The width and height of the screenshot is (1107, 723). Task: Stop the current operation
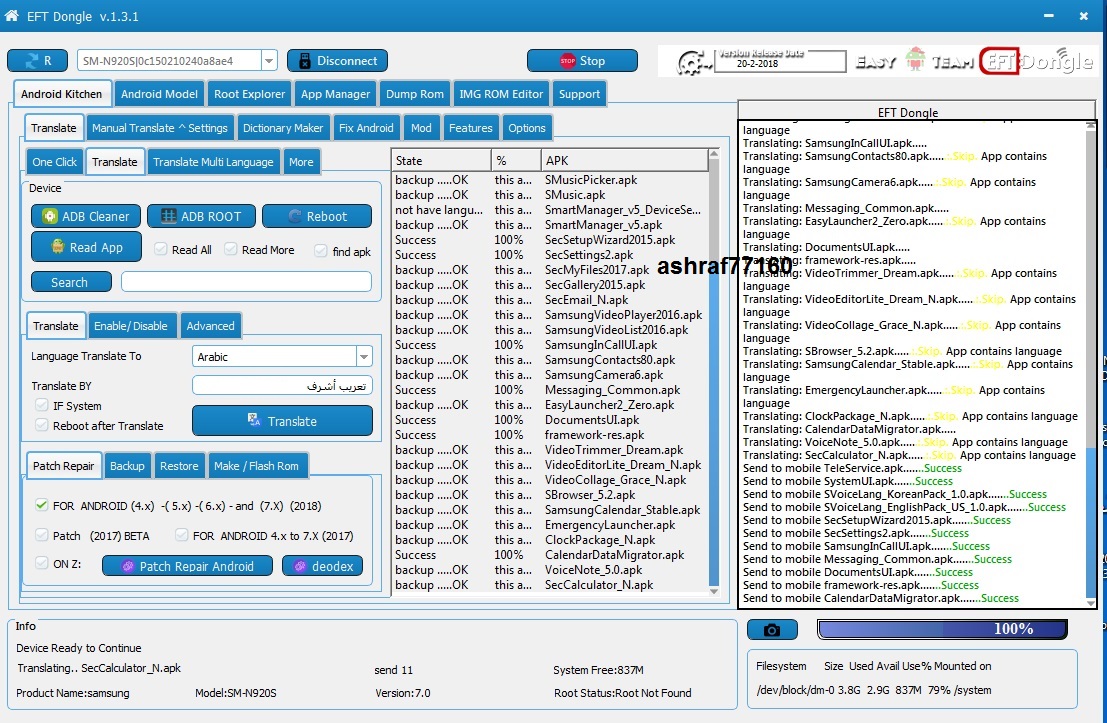(582, 61)
